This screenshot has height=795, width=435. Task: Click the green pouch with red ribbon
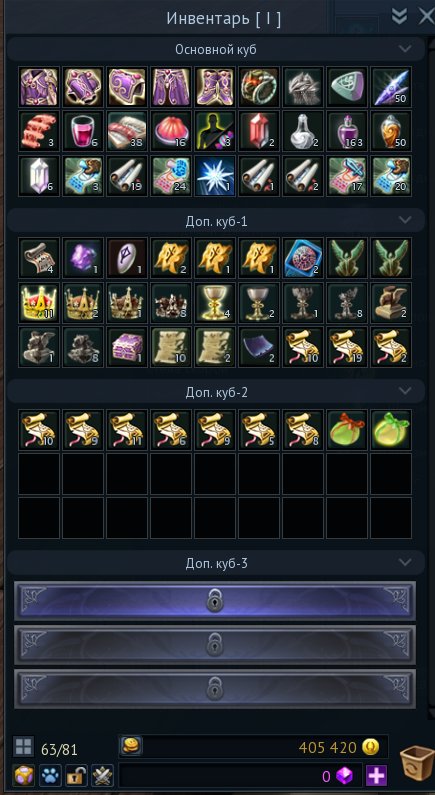click(x=347, y=430)
